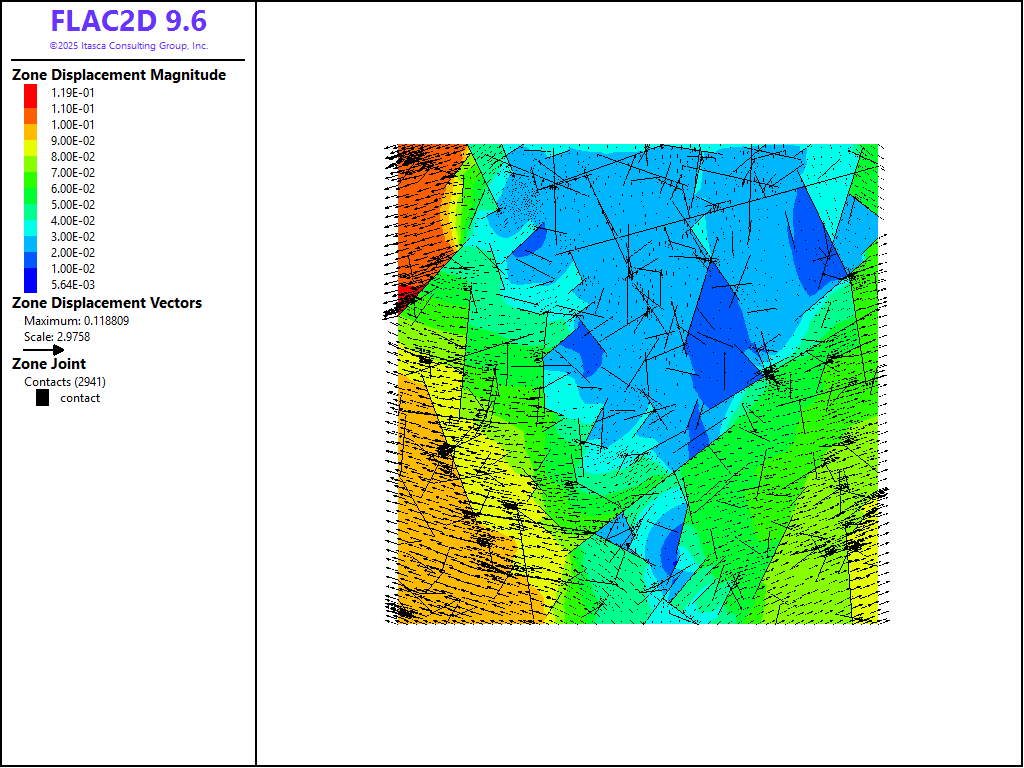Pick the yellow 9.00E-02 color swatch
The image size is (1024, 768).
coord(31,140)
